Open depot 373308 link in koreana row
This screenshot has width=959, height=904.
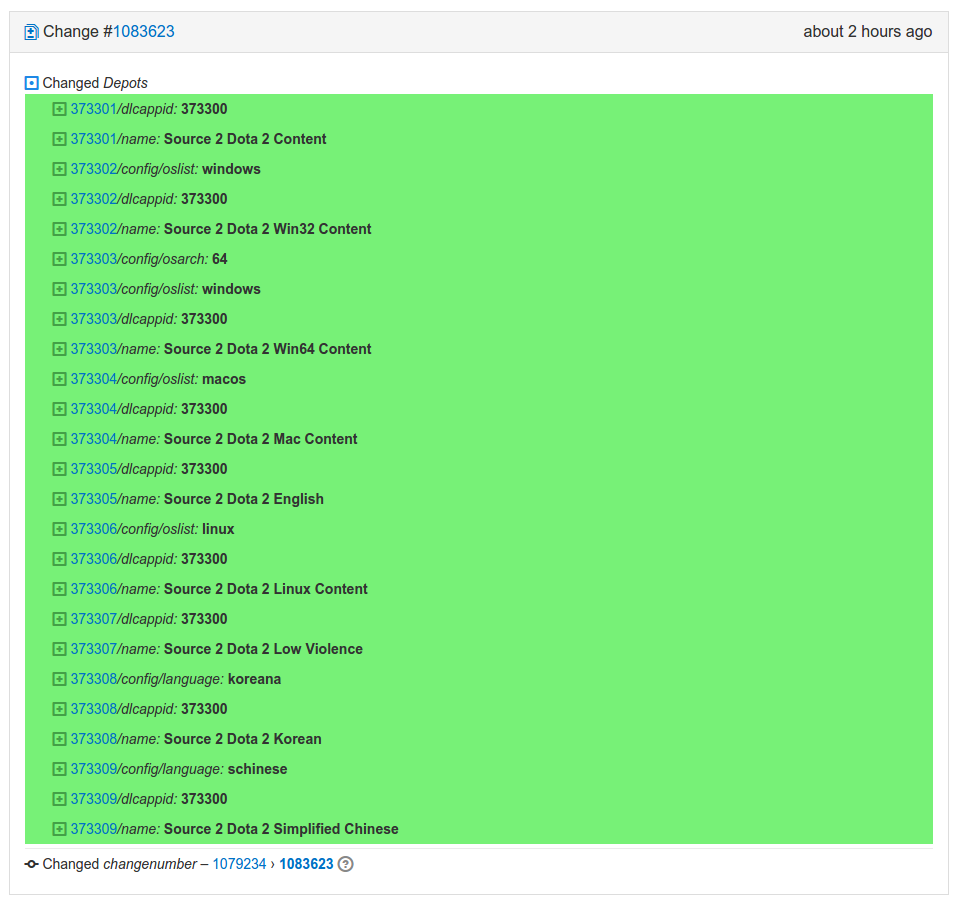point(94,679)
